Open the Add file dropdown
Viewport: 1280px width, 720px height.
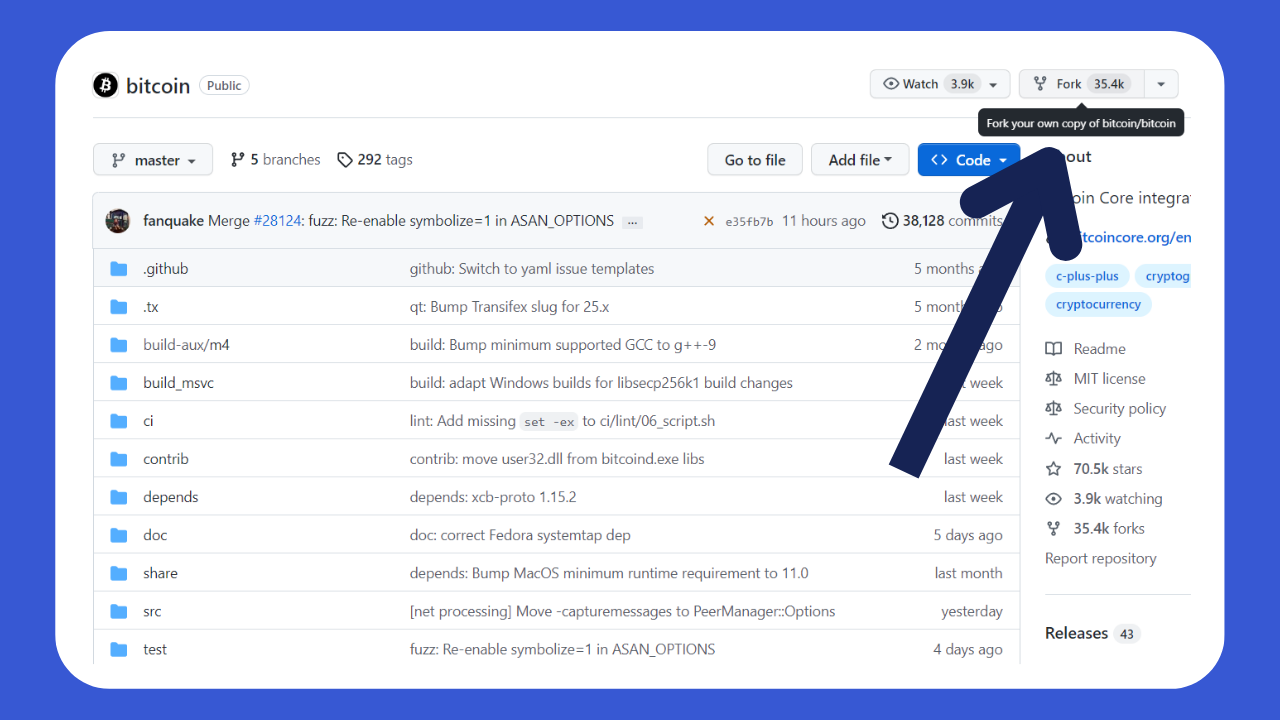click(x=860, y=160)
